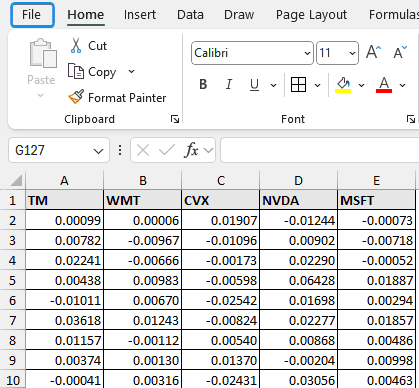Open the Data ribbon tab

(x=190, y=15)
